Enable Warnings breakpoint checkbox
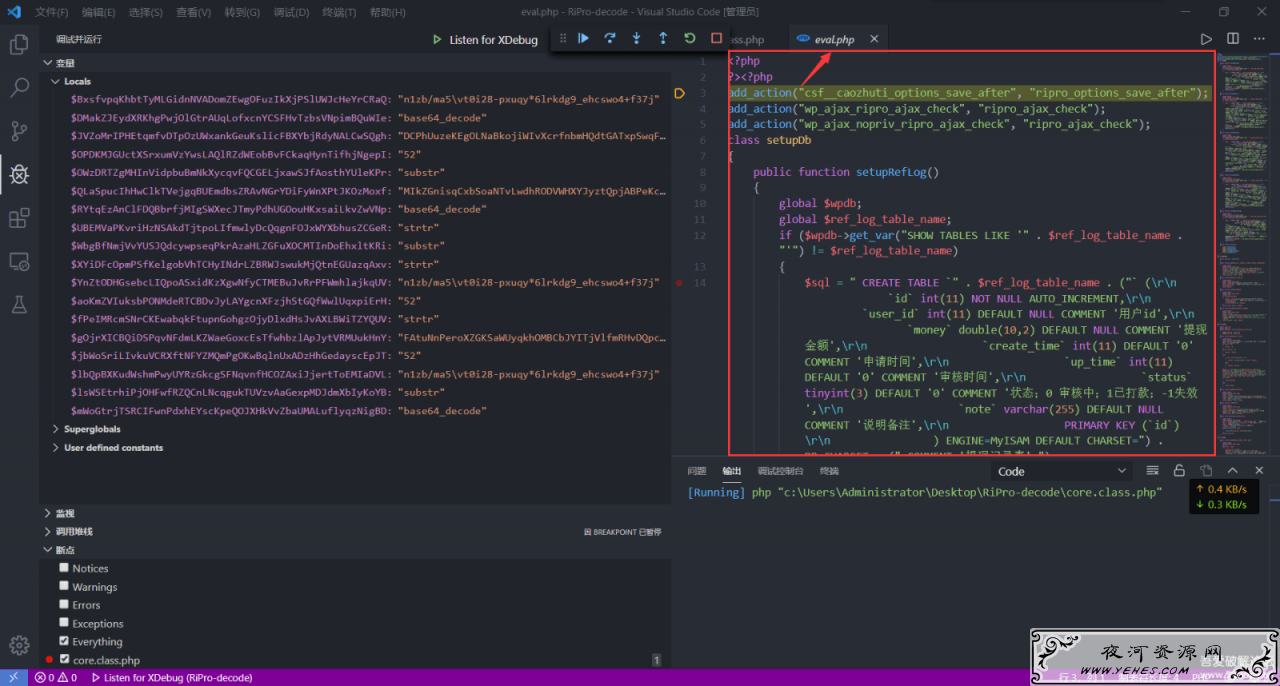Image resolution: width=1280 pixels, height=686 pixels. tap(64, 586)
